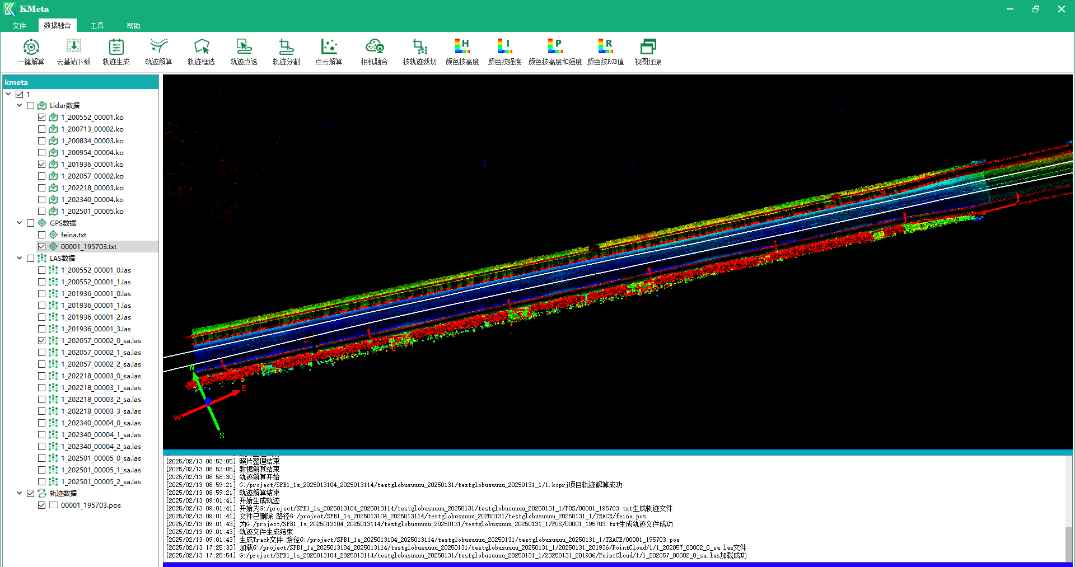Image resolution: width=1075 pixels, height=567 pixels.
Task: Click the color by return (R) icon
Action: click(x=605, y=48)
